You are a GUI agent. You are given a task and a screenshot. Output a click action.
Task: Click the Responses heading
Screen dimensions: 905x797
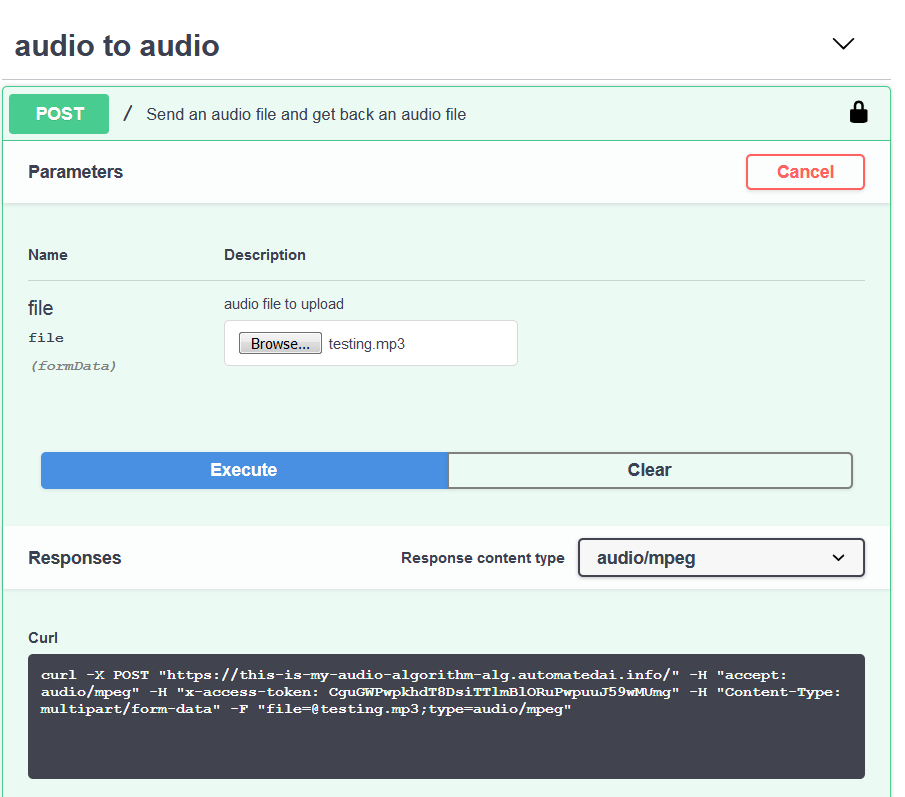pyautogui.click(x=74, y=558)
